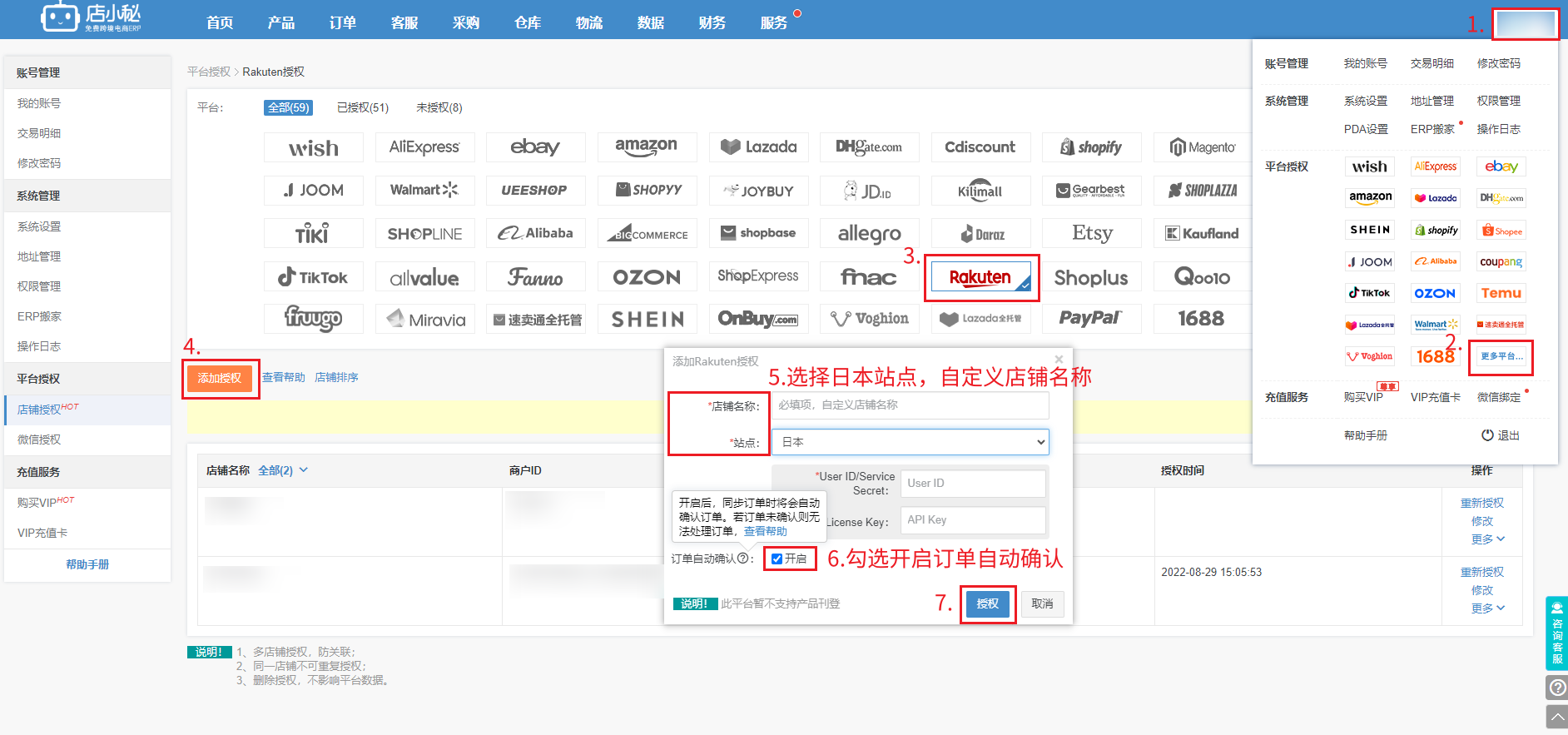
Task: Select the Etsy platform tile
Action: click(x=1091, y=234)
